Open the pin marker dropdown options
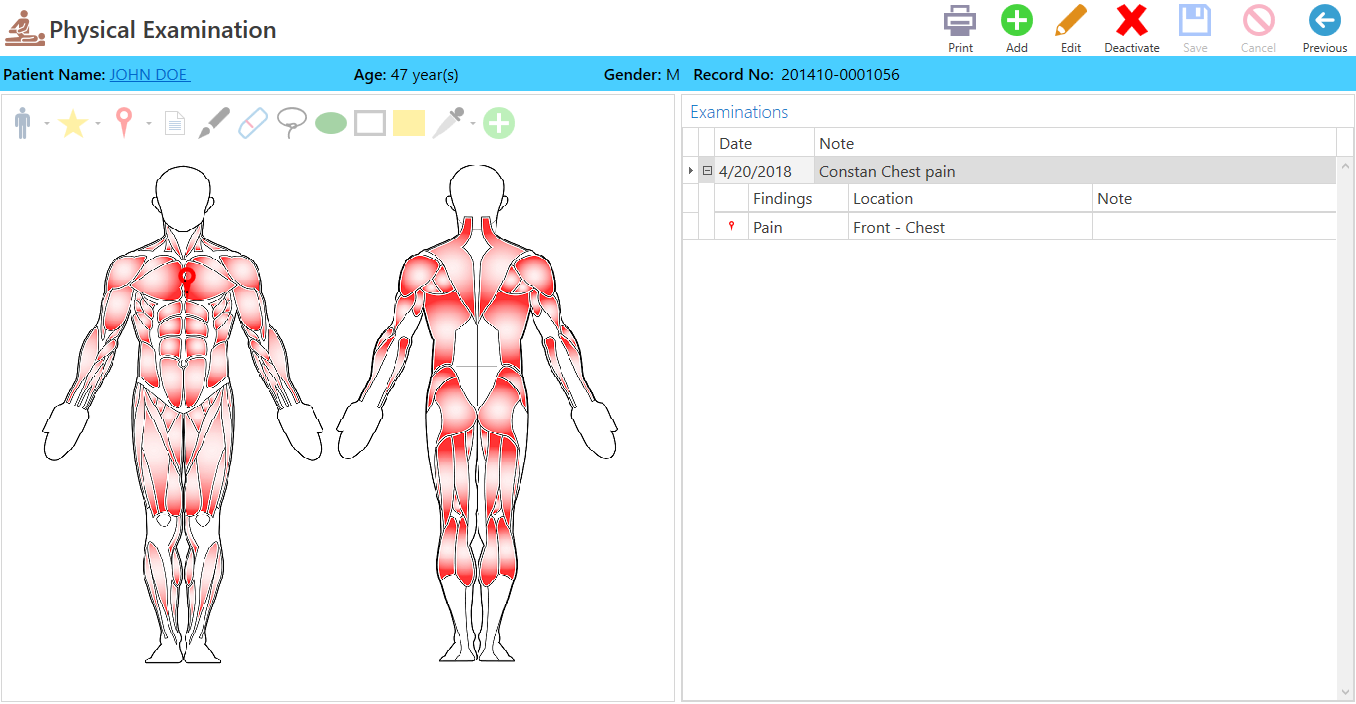 [148, 123]
